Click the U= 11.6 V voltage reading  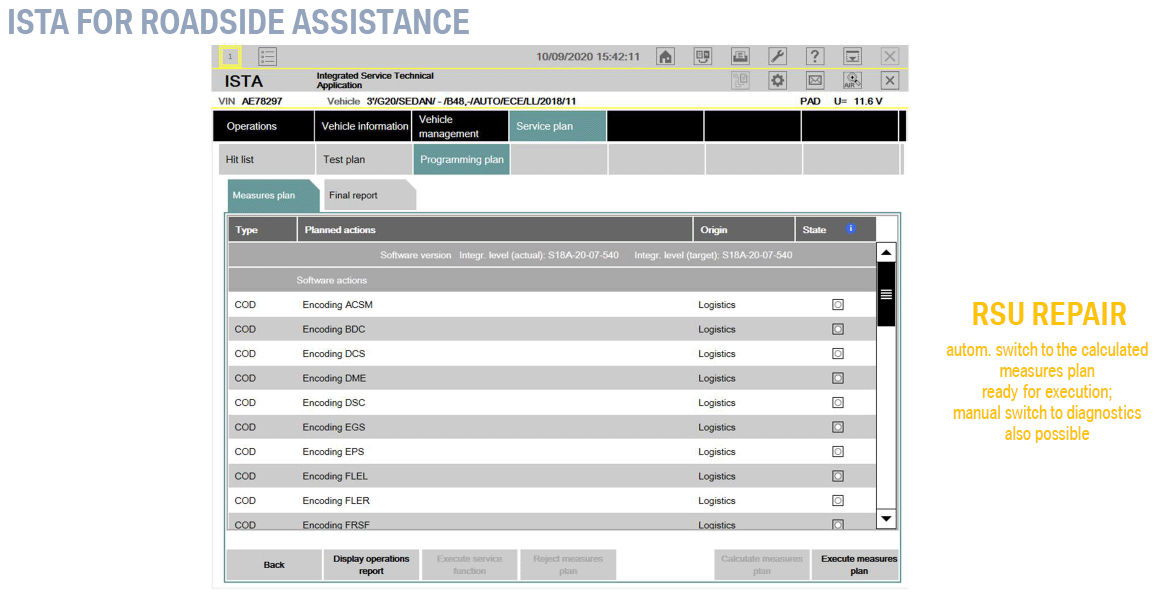click(x=858, y=101)
